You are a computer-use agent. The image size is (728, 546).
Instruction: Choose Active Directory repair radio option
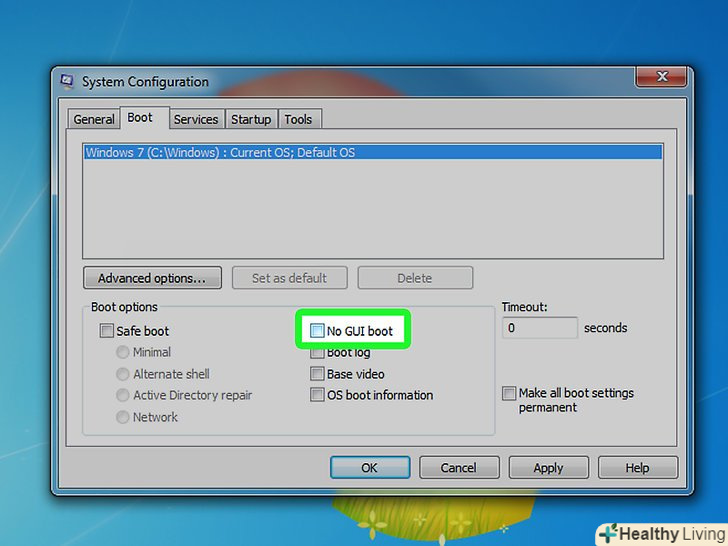click(x=123, y=395)
